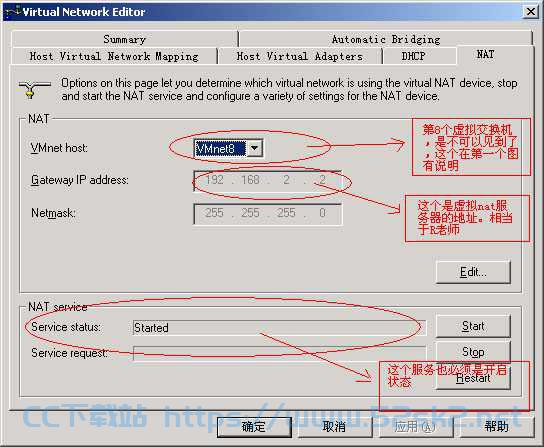Open help with the 帮助 button
Image resolution: width=544 pixels, height=447 pixels.
[497, 427]
